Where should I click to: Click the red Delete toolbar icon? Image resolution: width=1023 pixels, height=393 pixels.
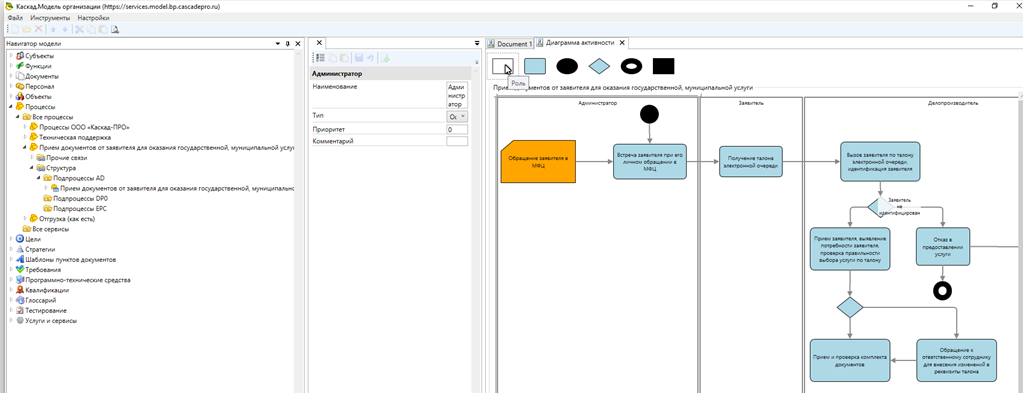[38, 29]
